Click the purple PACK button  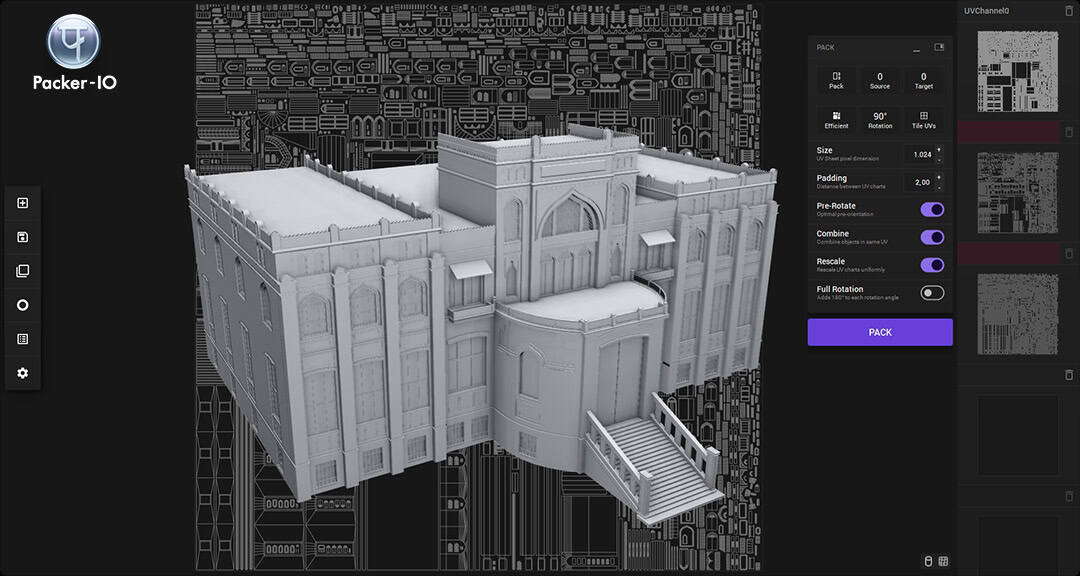pyautogui.click(x=880, y=332)
